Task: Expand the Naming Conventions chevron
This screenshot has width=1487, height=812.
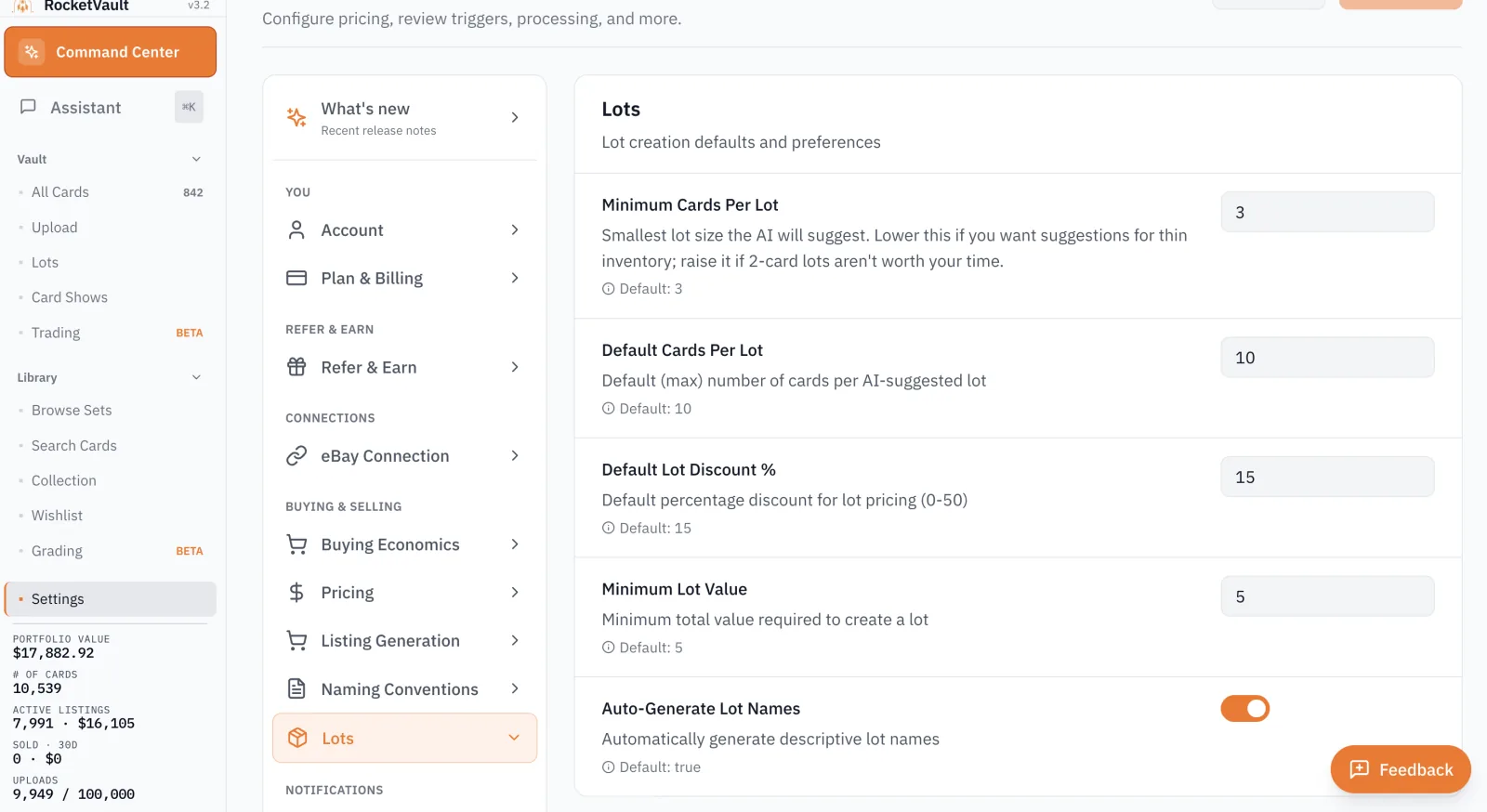Action: 515,688
